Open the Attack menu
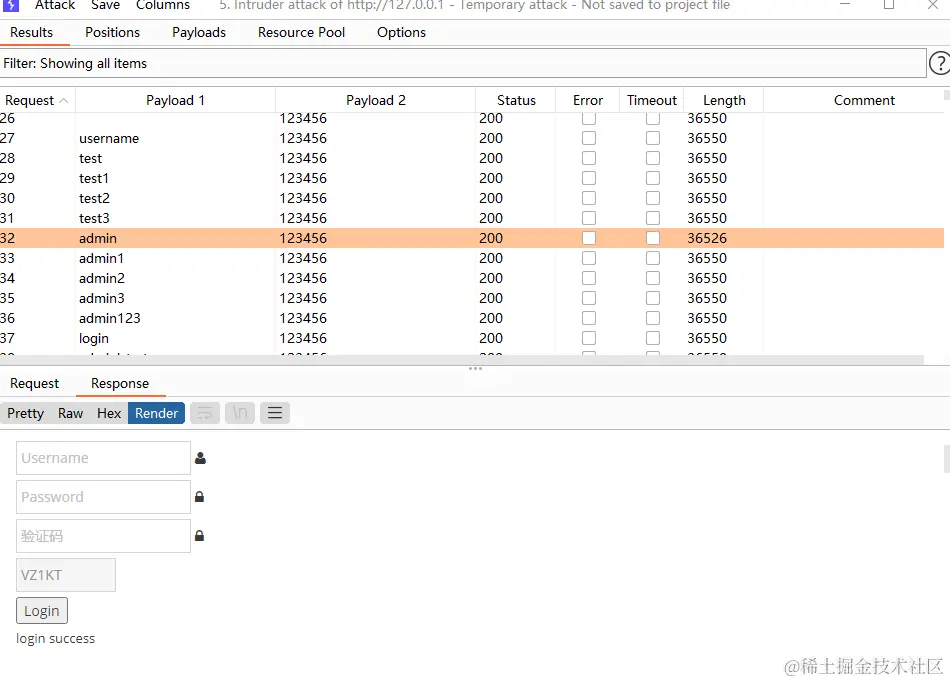This screenshot has width=950, height=683. point(55,5)
